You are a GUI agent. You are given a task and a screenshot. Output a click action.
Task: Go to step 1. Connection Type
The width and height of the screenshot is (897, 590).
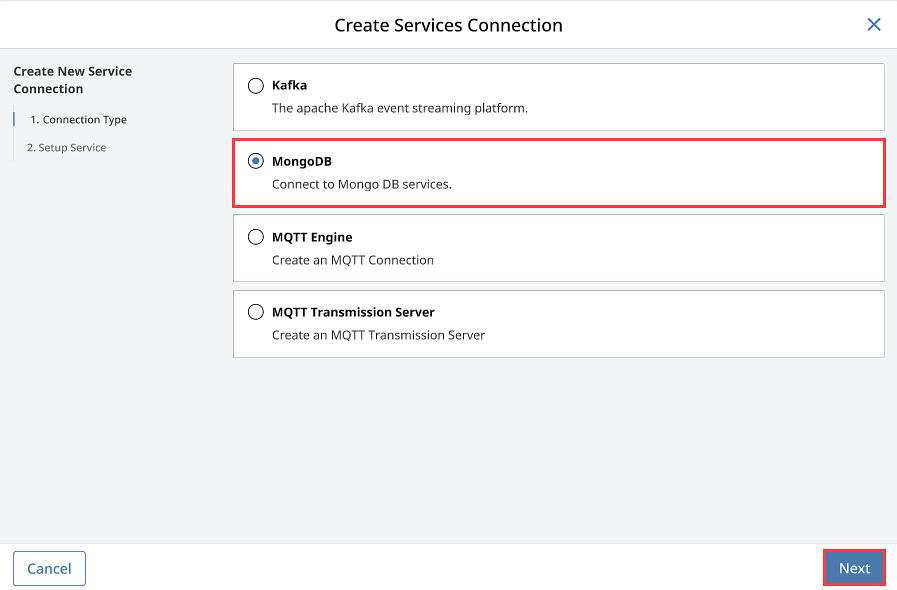[x=78, y=120]
